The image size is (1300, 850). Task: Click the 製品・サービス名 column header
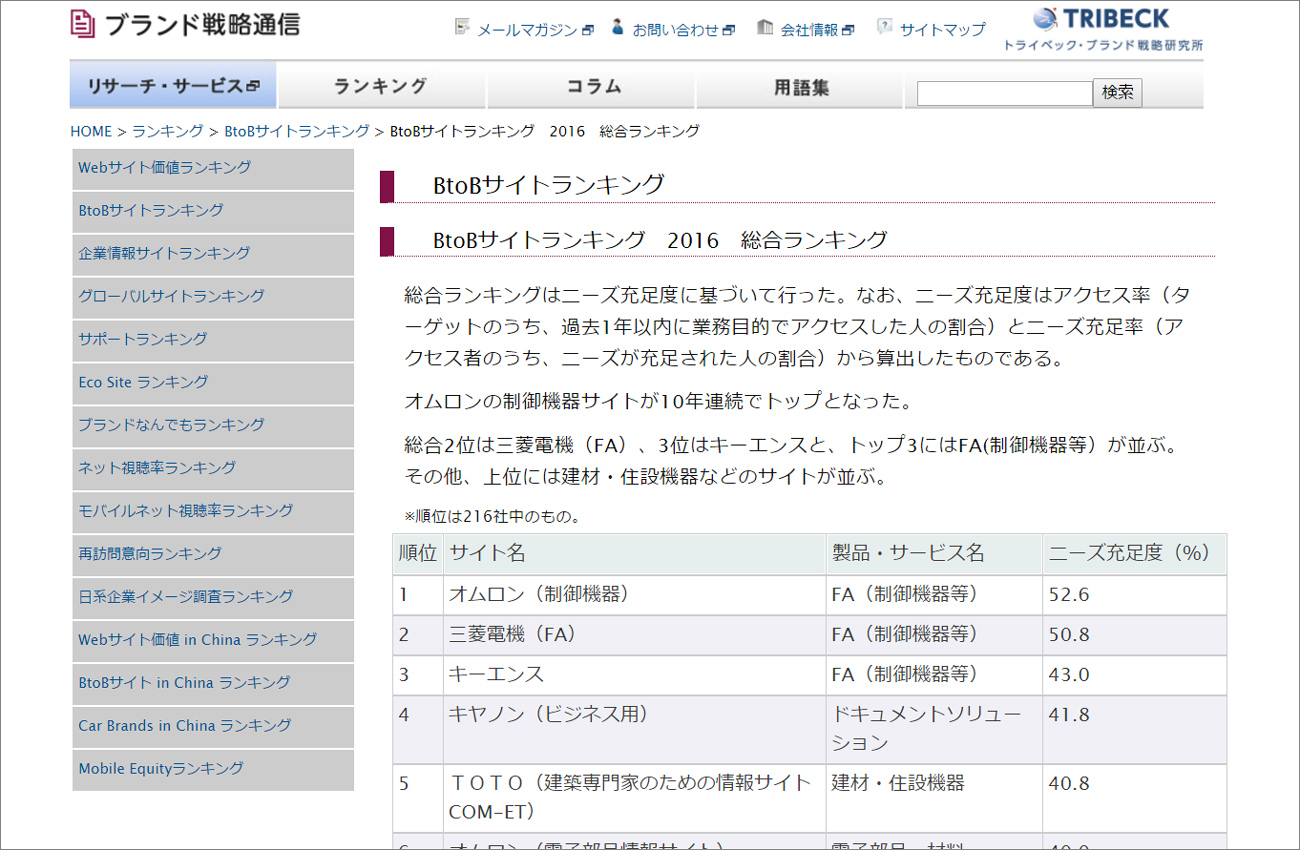(x=934, y=554)
